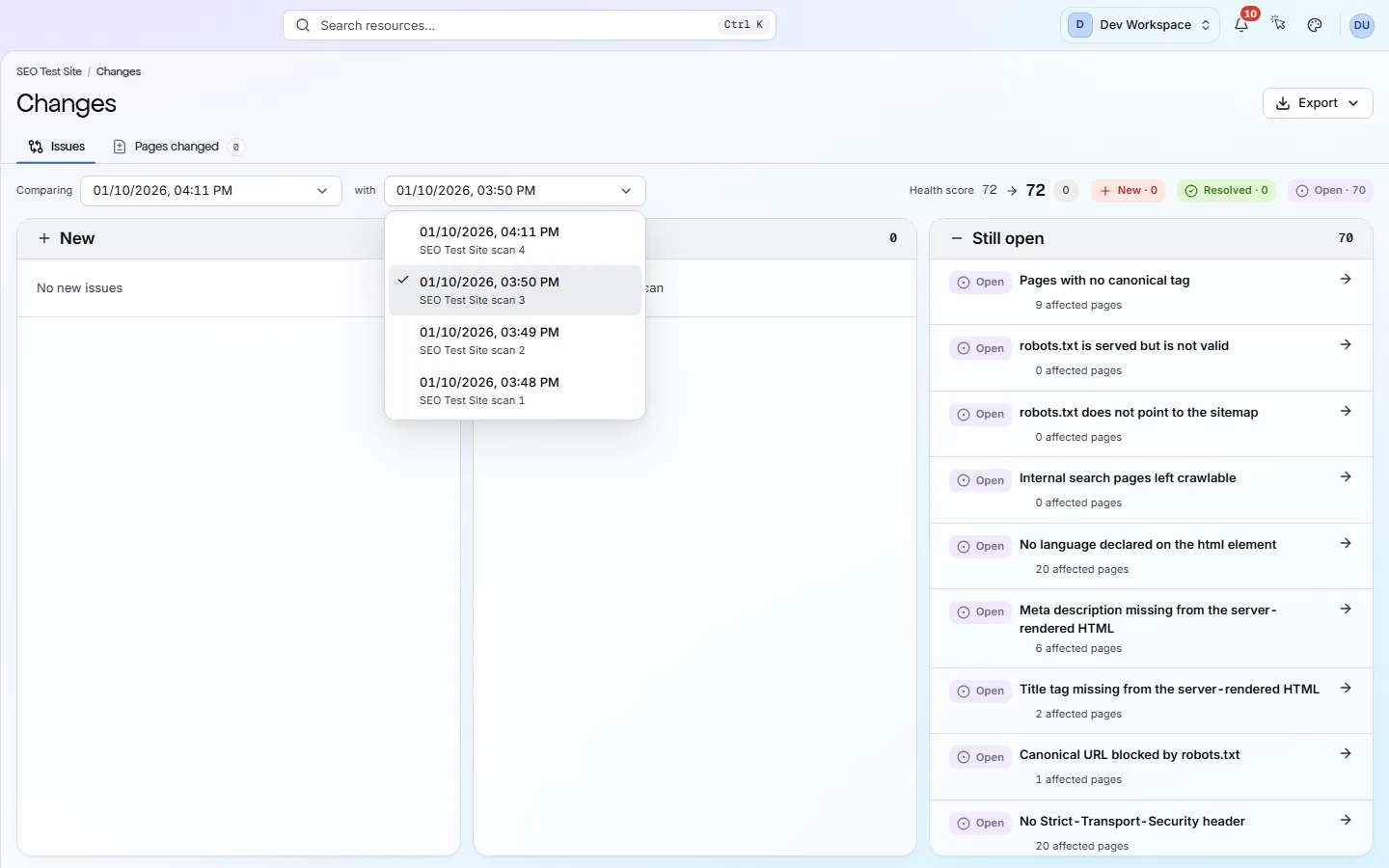Click the cursor sparkle icon in the header
The width and height of the screenshot is (1389, 868).
click(1278, 25)
